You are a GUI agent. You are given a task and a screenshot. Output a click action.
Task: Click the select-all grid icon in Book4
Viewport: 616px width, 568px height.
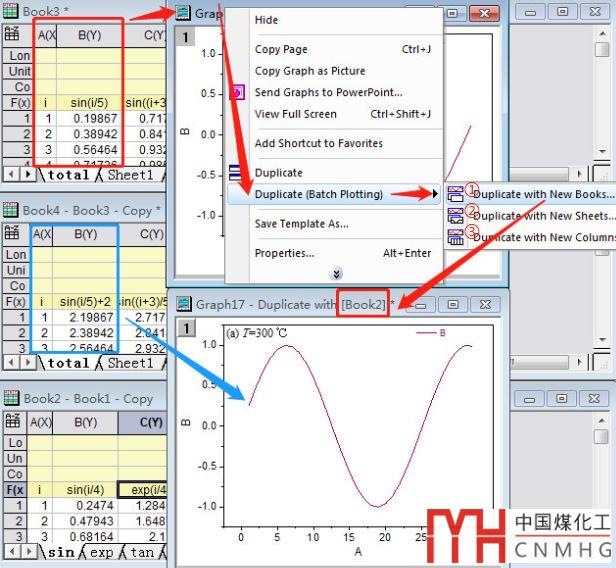coord(12,233)
